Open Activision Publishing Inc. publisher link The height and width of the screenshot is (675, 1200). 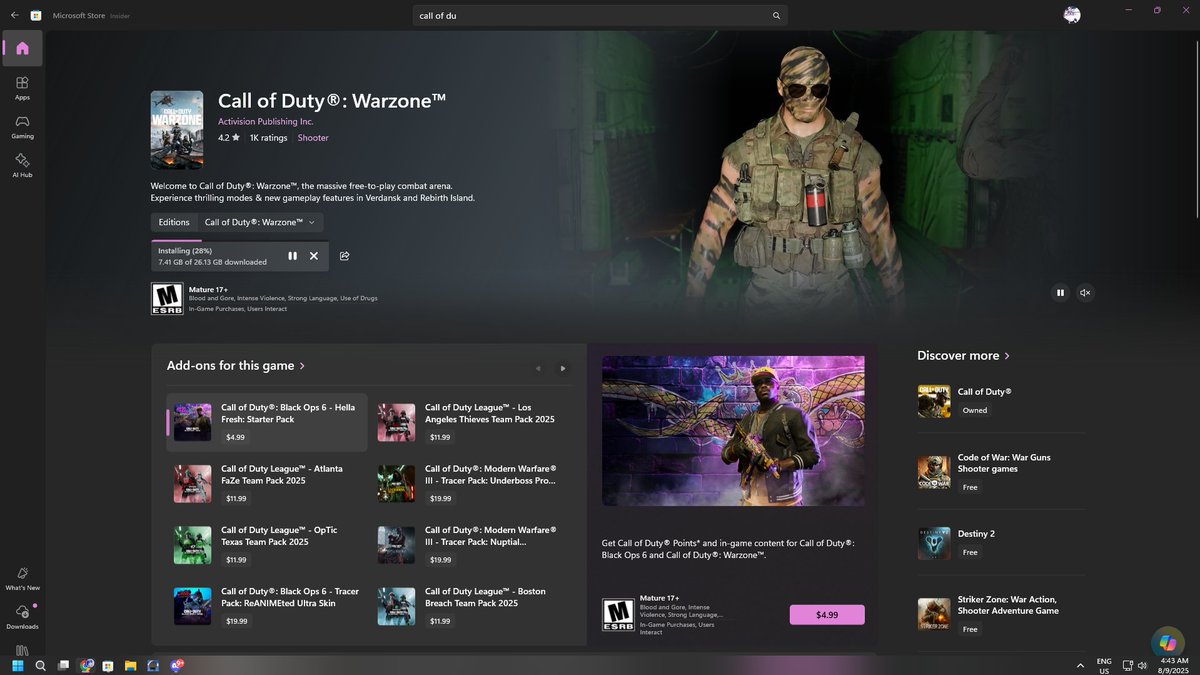[266, 121]
